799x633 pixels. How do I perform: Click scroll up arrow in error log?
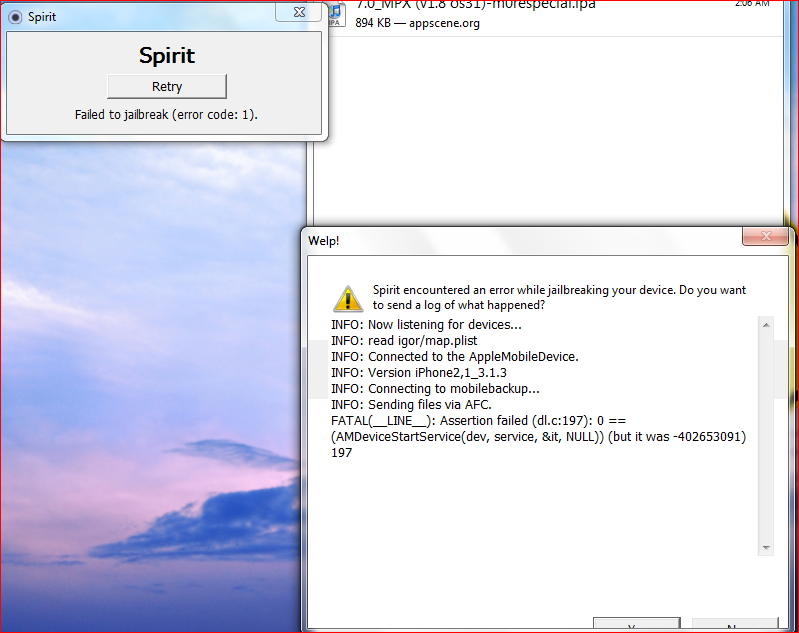(766, 325)
